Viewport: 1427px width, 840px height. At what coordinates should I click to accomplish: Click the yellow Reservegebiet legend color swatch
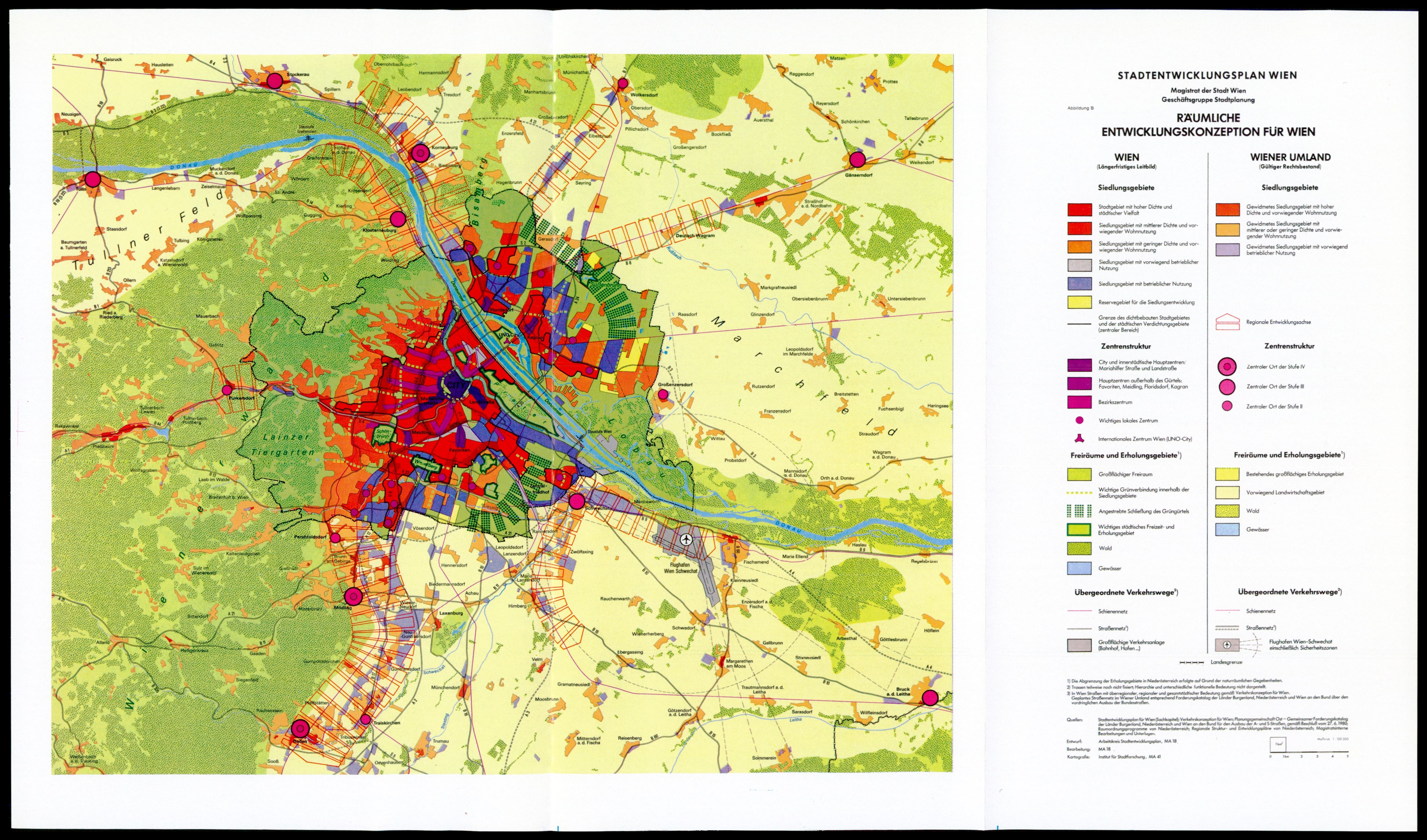click(1079, 302)
